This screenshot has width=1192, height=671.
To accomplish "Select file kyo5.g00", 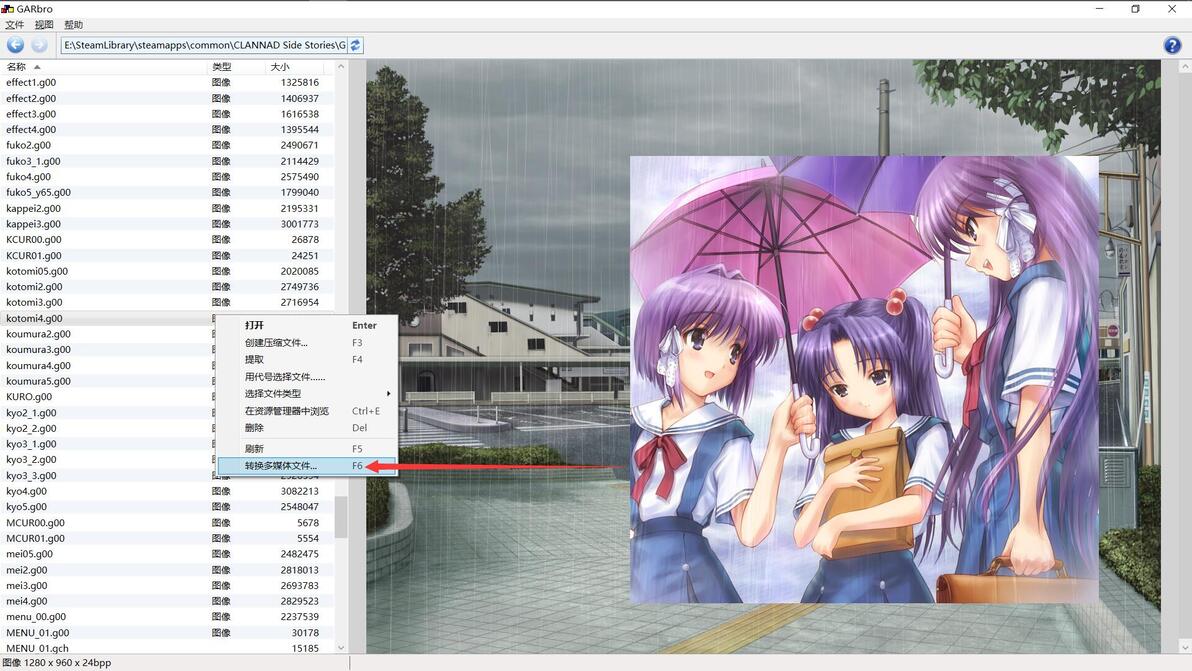I will click(x=27, y=507).
